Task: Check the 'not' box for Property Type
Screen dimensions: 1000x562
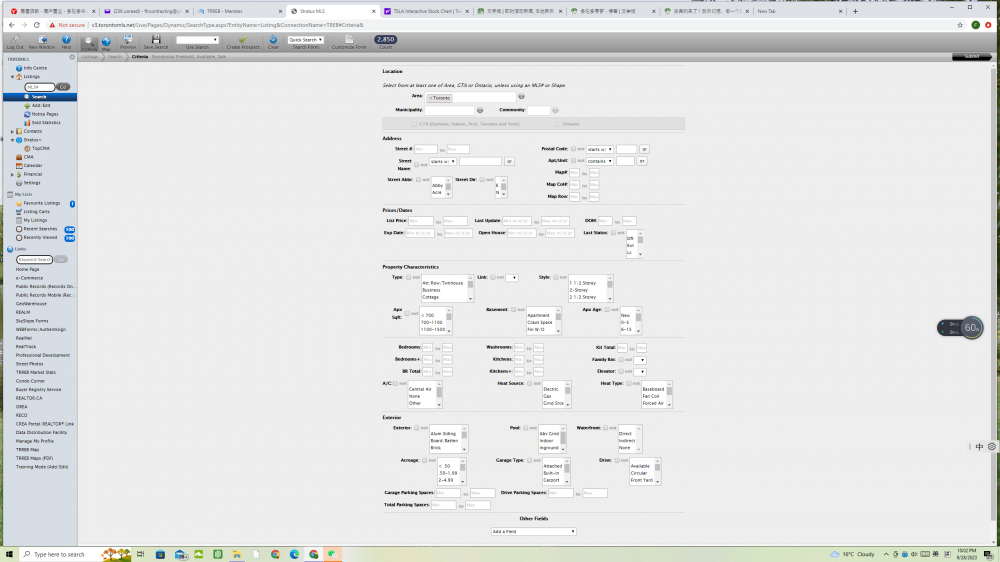Action: (x=408, y=277)
